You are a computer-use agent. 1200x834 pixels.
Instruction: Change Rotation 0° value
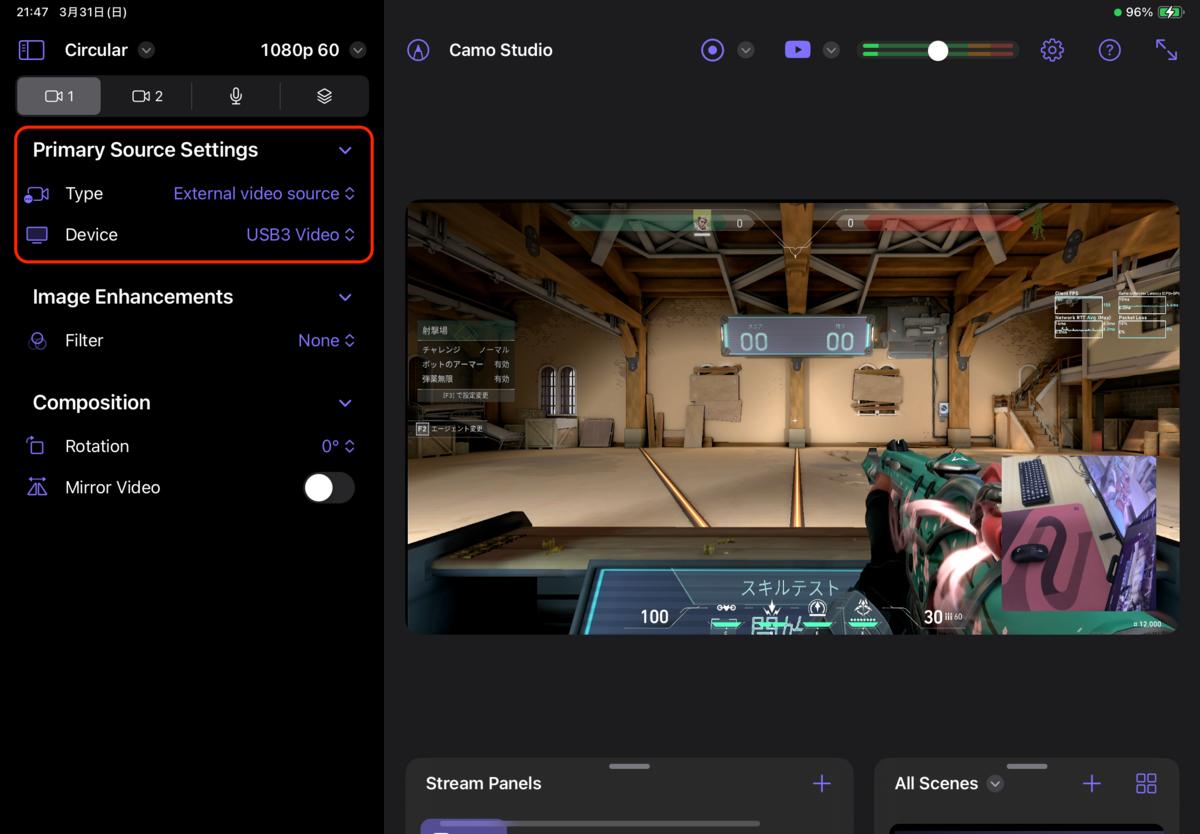(338, 447)
